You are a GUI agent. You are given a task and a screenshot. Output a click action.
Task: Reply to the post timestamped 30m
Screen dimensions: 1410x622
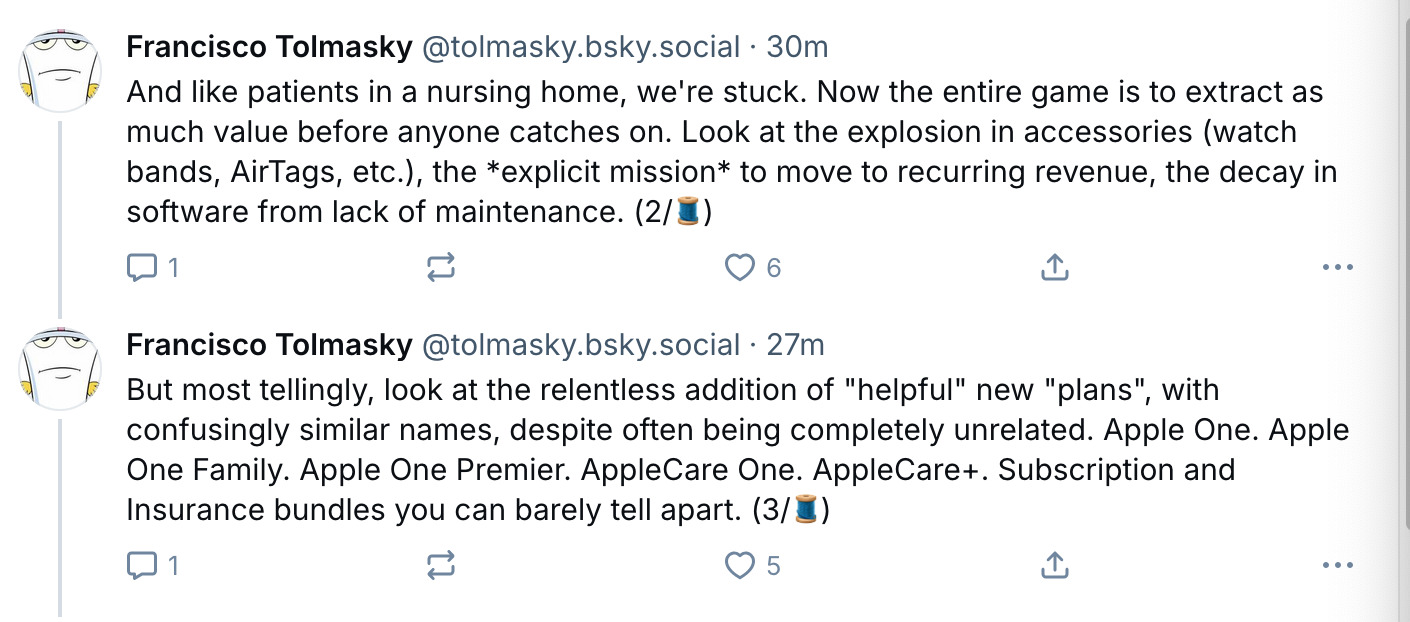(x=141, y=268)
